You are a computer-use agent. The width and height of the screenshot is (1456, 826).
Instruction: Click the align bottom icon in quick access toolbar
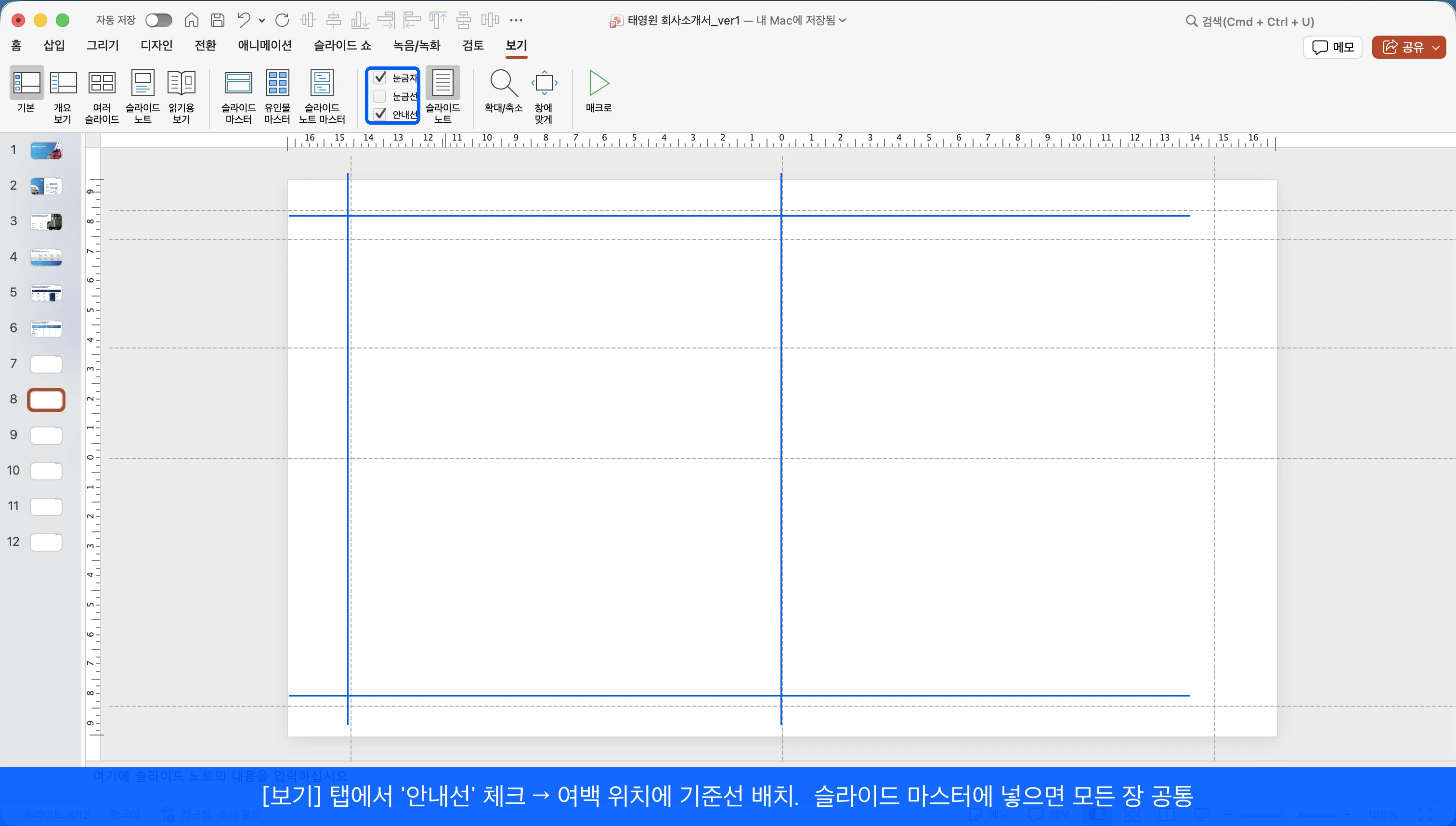360,20
